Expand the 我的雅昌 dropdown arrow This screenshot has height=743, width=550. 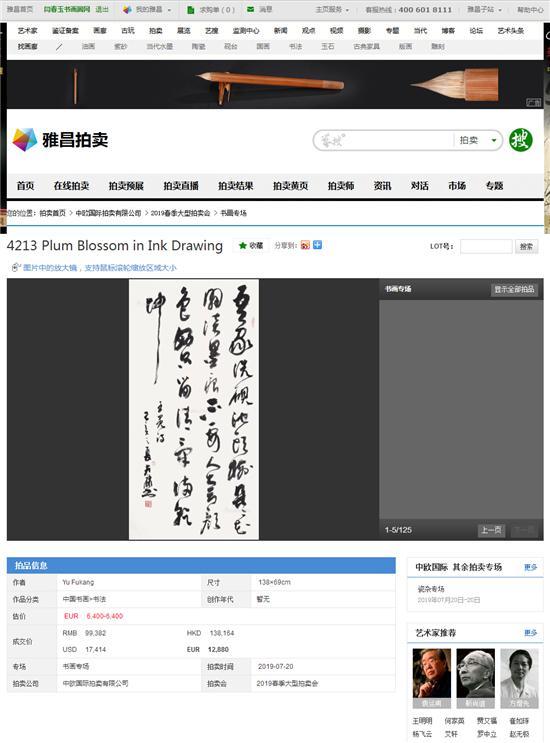(169, 10)
